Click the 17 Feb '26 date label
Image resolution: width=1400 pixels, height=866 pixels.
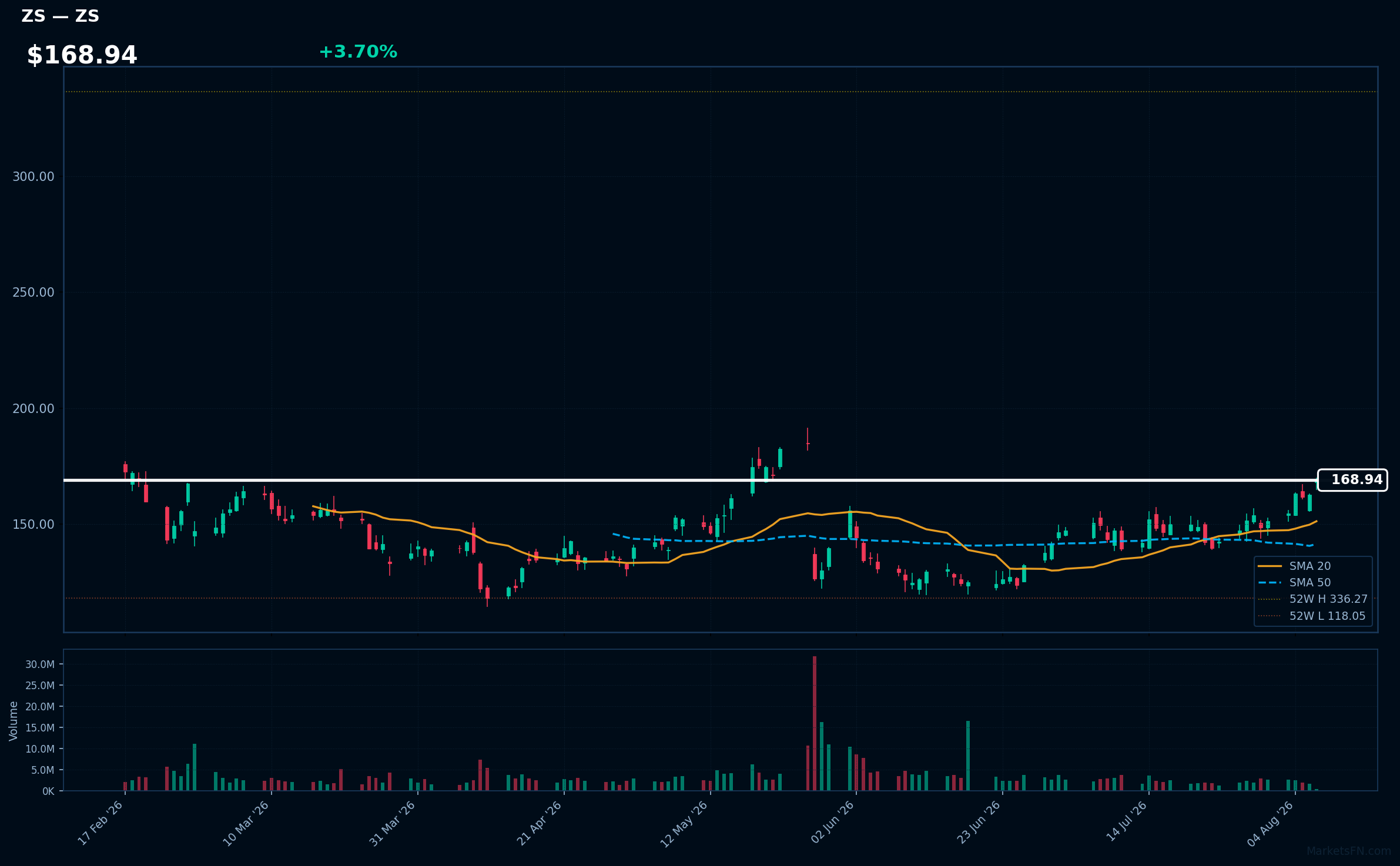pos(100,823)
